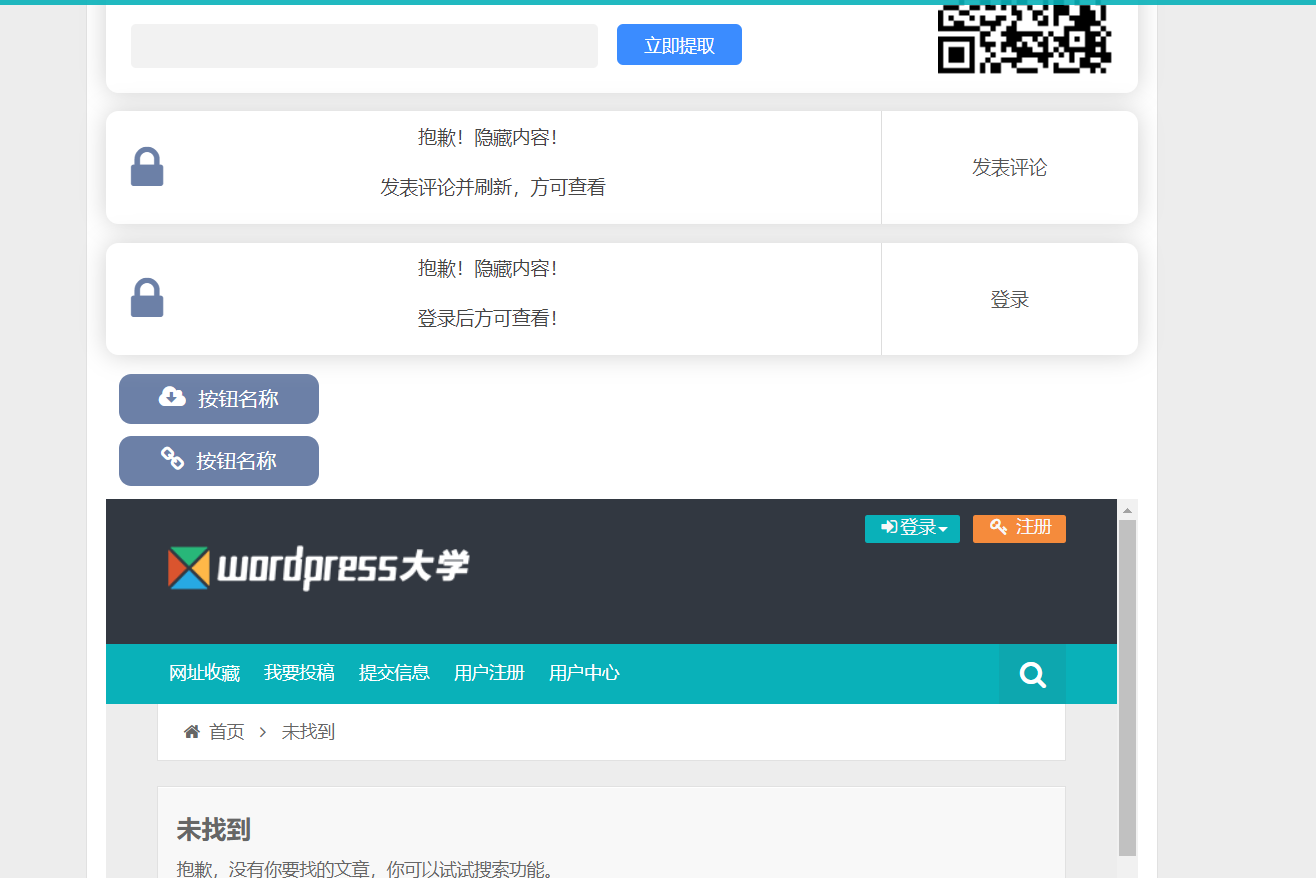Open the 网址收藏 menu item
1316x878 pixels.
point(205,673)
